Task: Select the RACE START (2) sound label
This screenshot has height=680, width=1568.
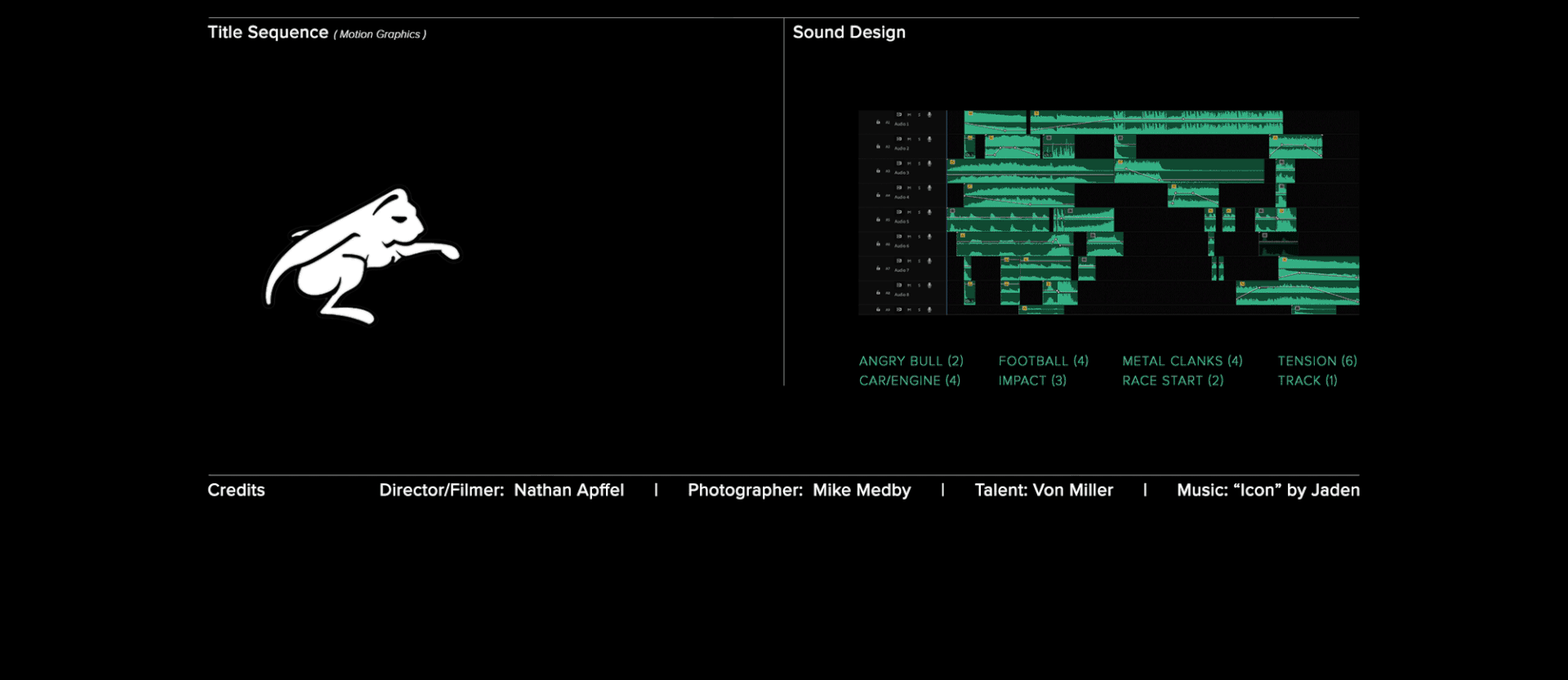Action: 1173,380
